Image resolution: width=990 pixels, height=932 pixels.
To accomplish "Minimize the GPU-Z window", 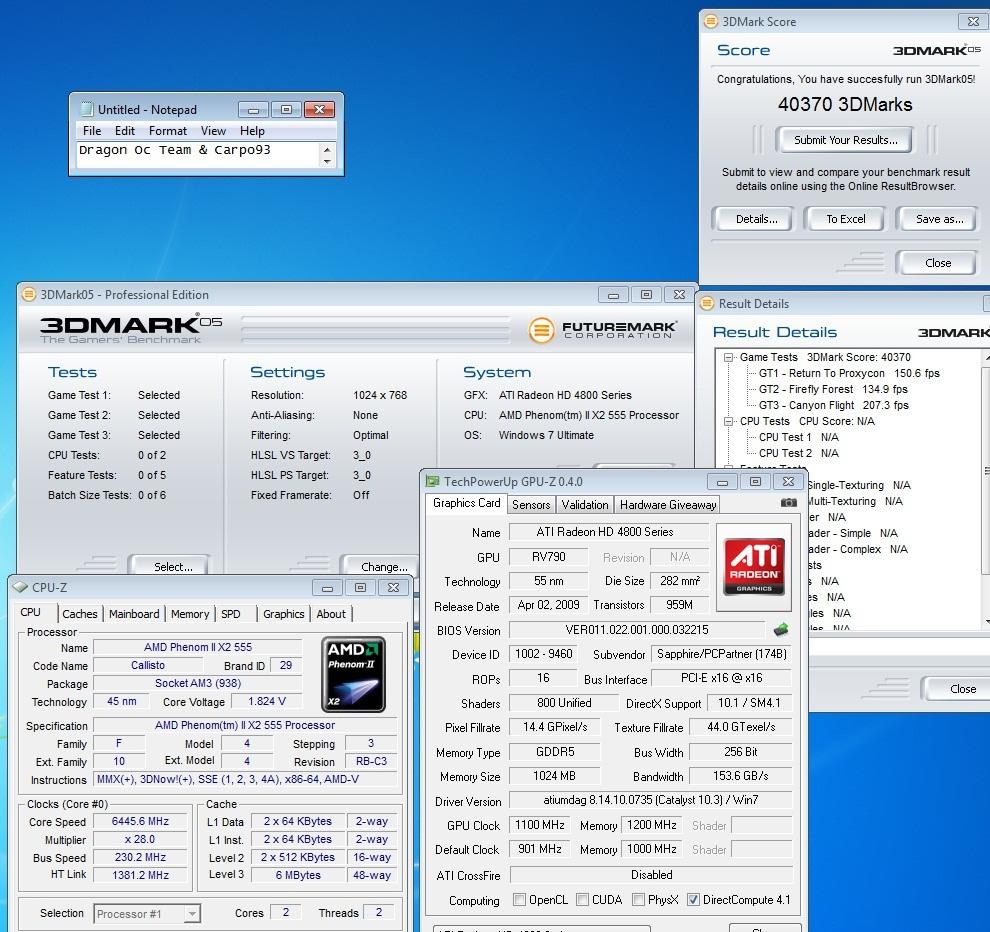I will coord(722,482).
